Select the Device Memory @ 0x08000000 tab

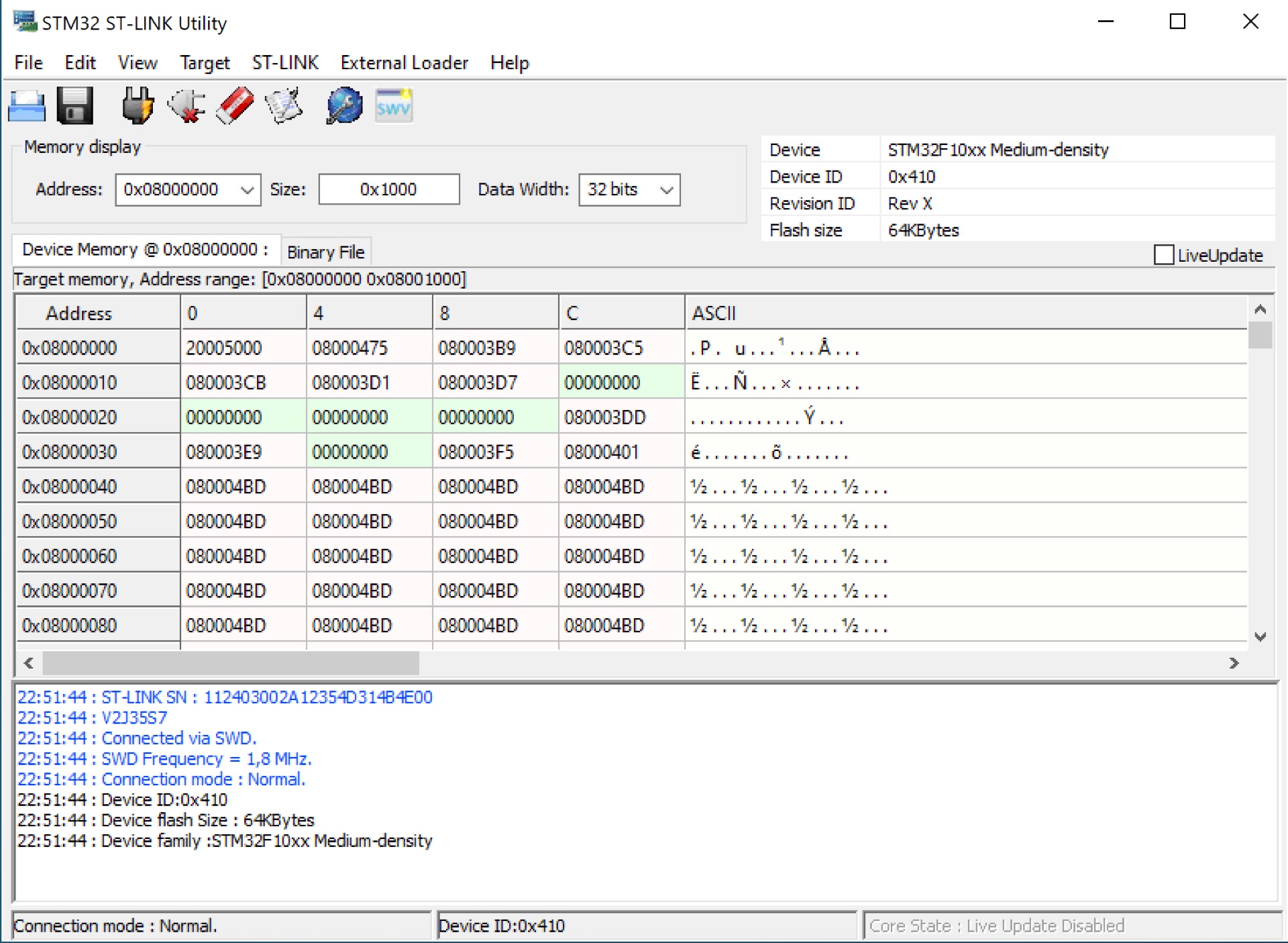(146, 250)
